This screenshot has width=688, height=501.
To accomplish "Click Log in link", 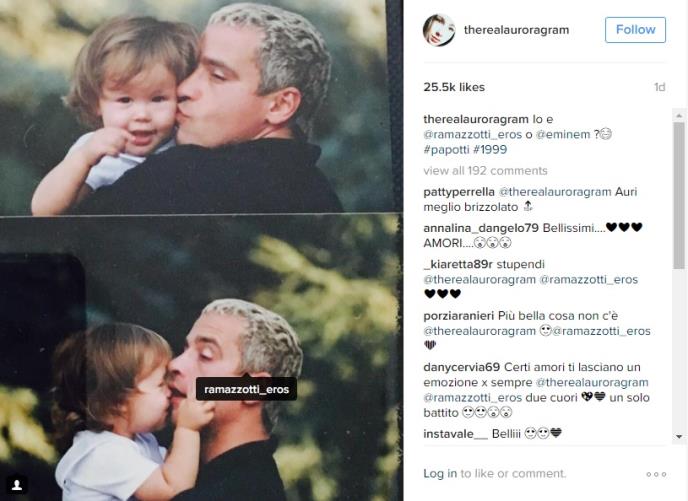I will click(x=440, y=473).
